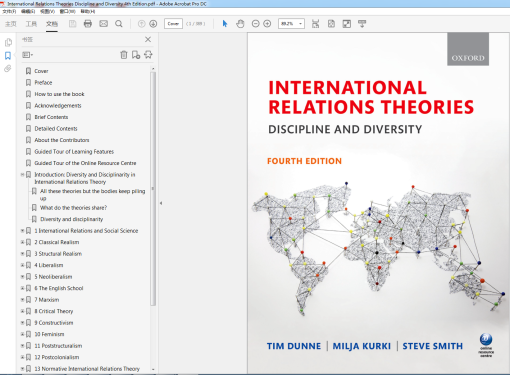Collapse the navigation pane with side arrow
Screen dimensions: 510x375
click(161, 203)
